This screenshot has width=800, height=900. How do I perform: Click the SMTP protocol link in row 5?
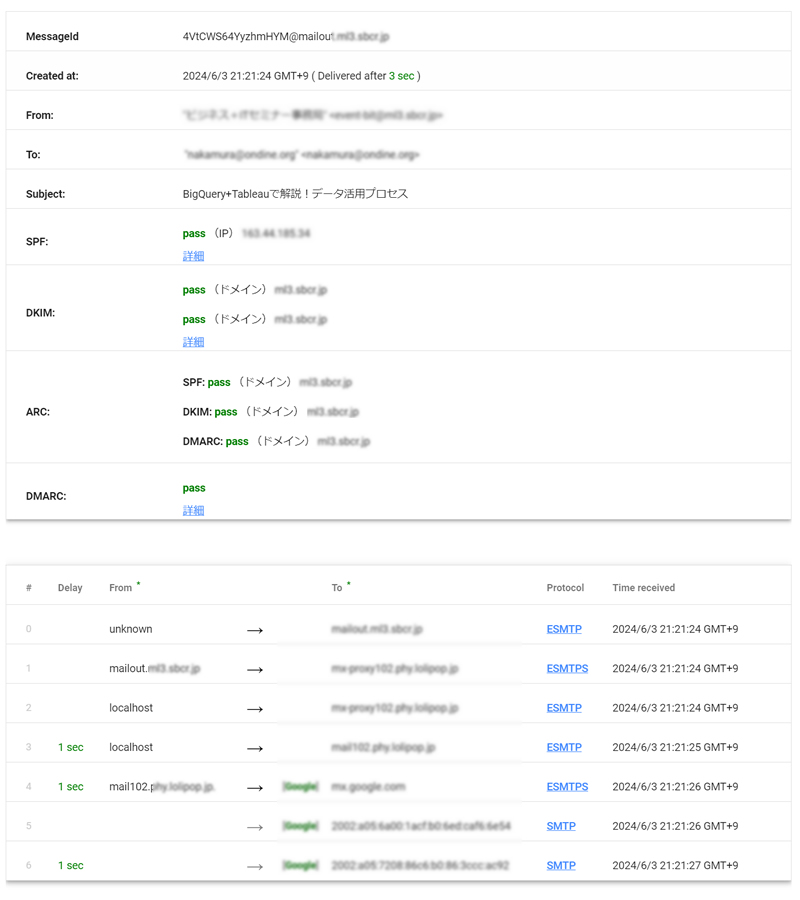[561, 826]
